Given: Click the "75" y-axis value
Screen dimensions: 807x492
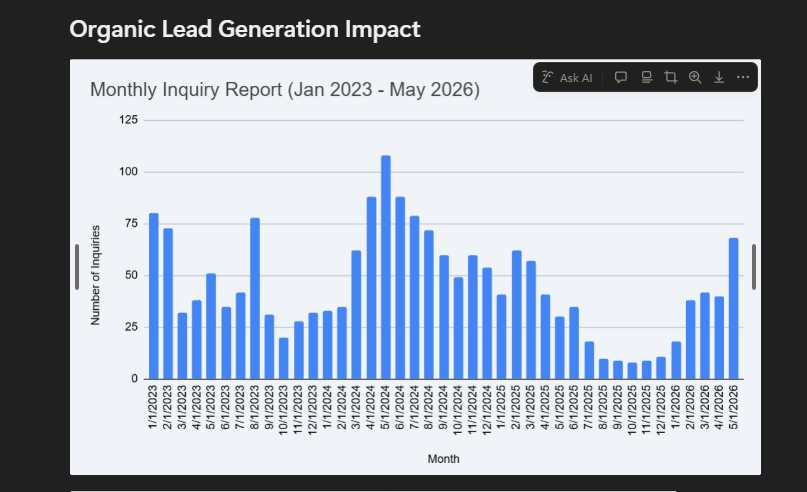Looking at the screenshot, I should click(x=131, y=223).
